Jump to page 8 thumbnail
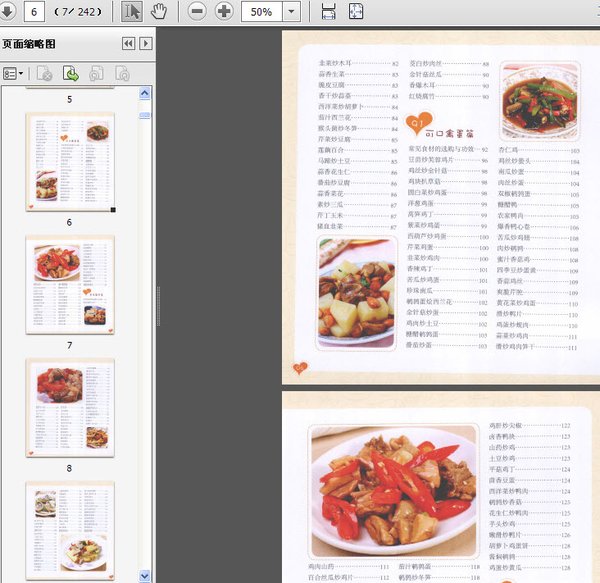 pyautogui.click(x=70, y=406)
